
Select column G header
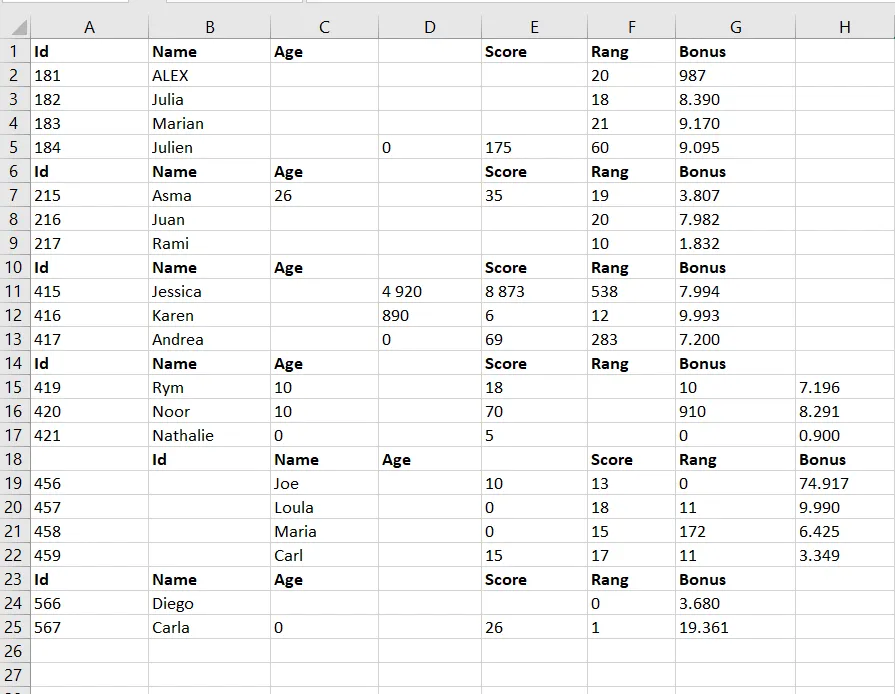tap(735, 28)
